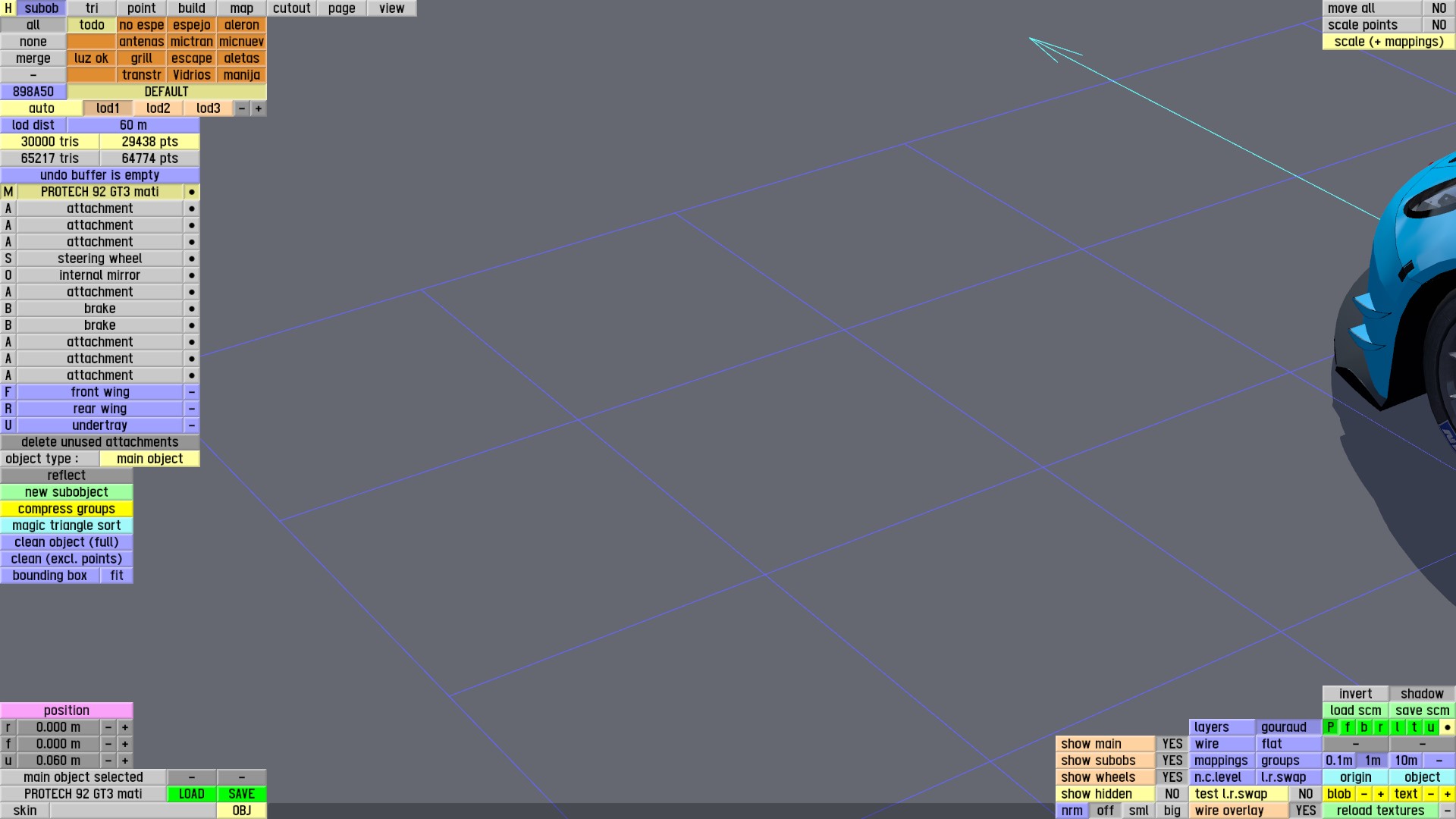Switch to the cutout tab
This screenshot has height=819, width=1456.
[x=291, y=8]
